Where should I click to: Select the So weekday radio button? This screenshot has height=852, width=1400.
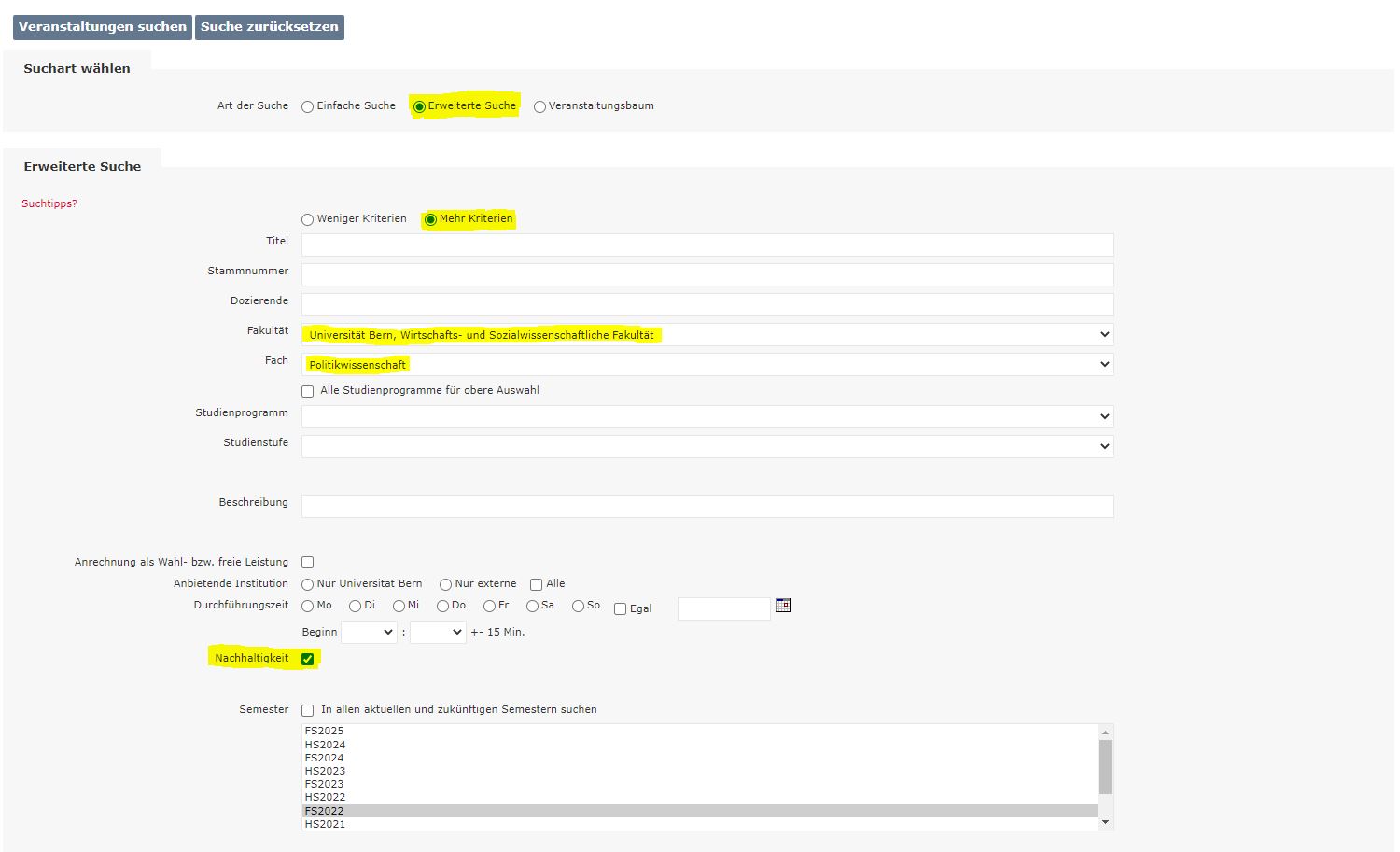pyautogui.click(x=578, y=607)
